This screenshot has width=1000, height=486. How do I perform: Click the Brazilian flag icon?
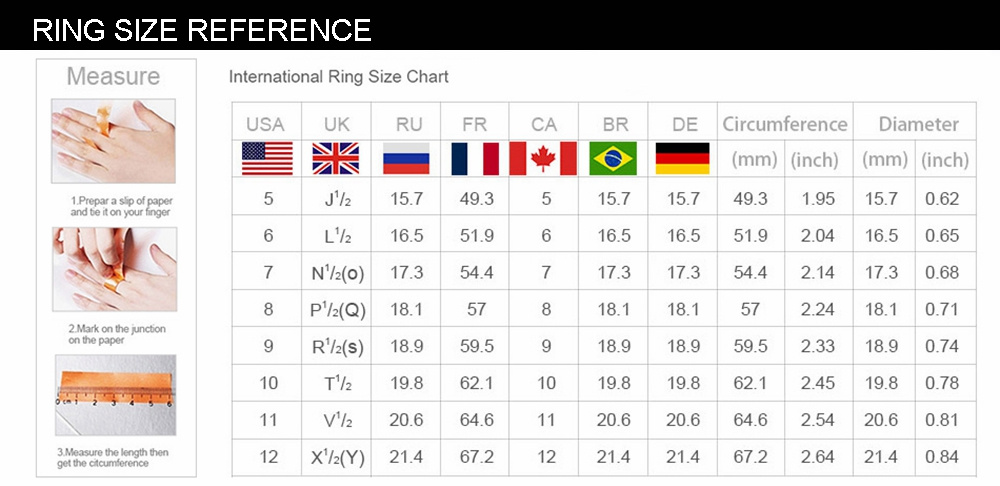pos(613,158)
